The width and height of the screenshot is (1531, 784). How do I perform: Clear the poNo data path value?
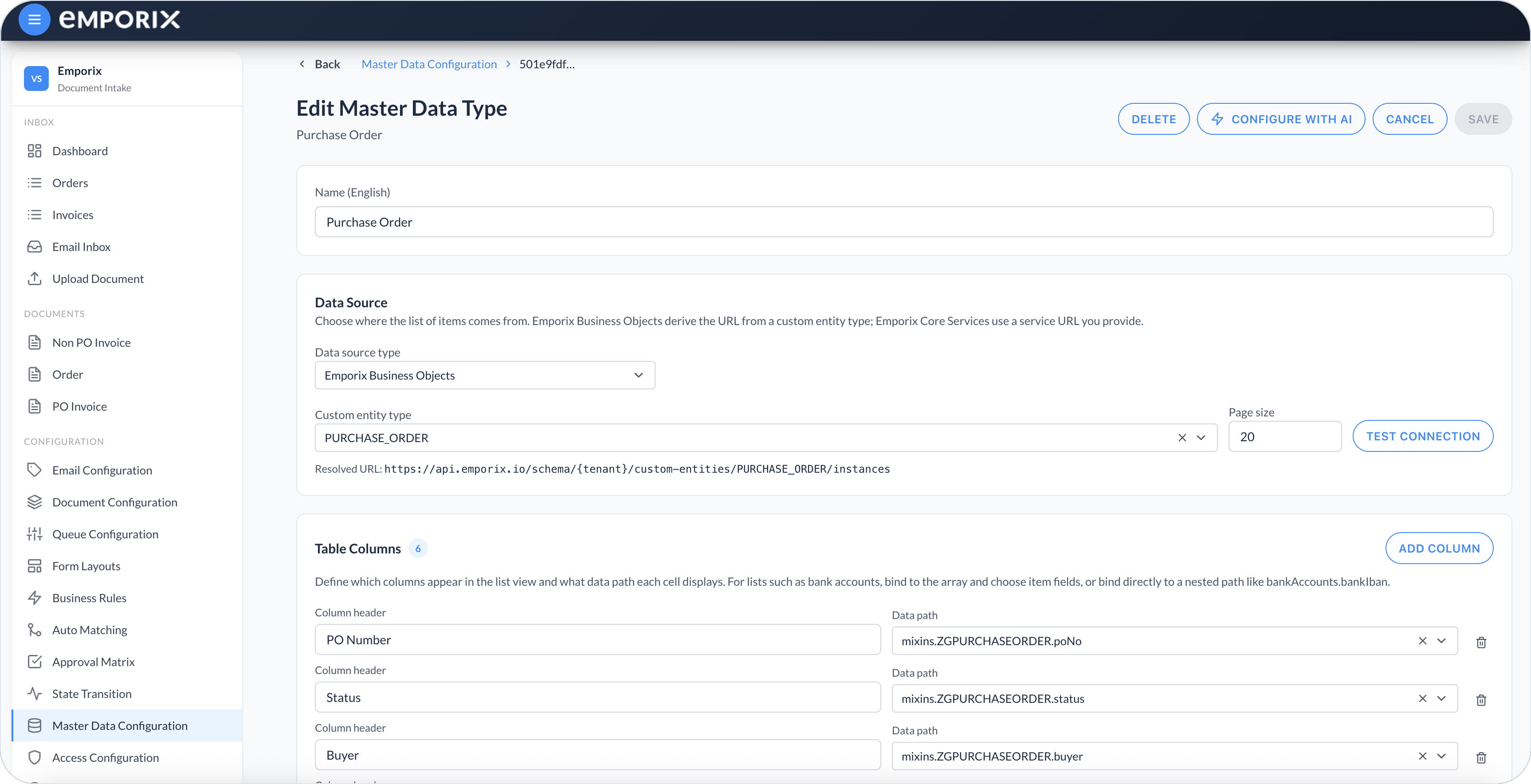[x=1422, y=641]
